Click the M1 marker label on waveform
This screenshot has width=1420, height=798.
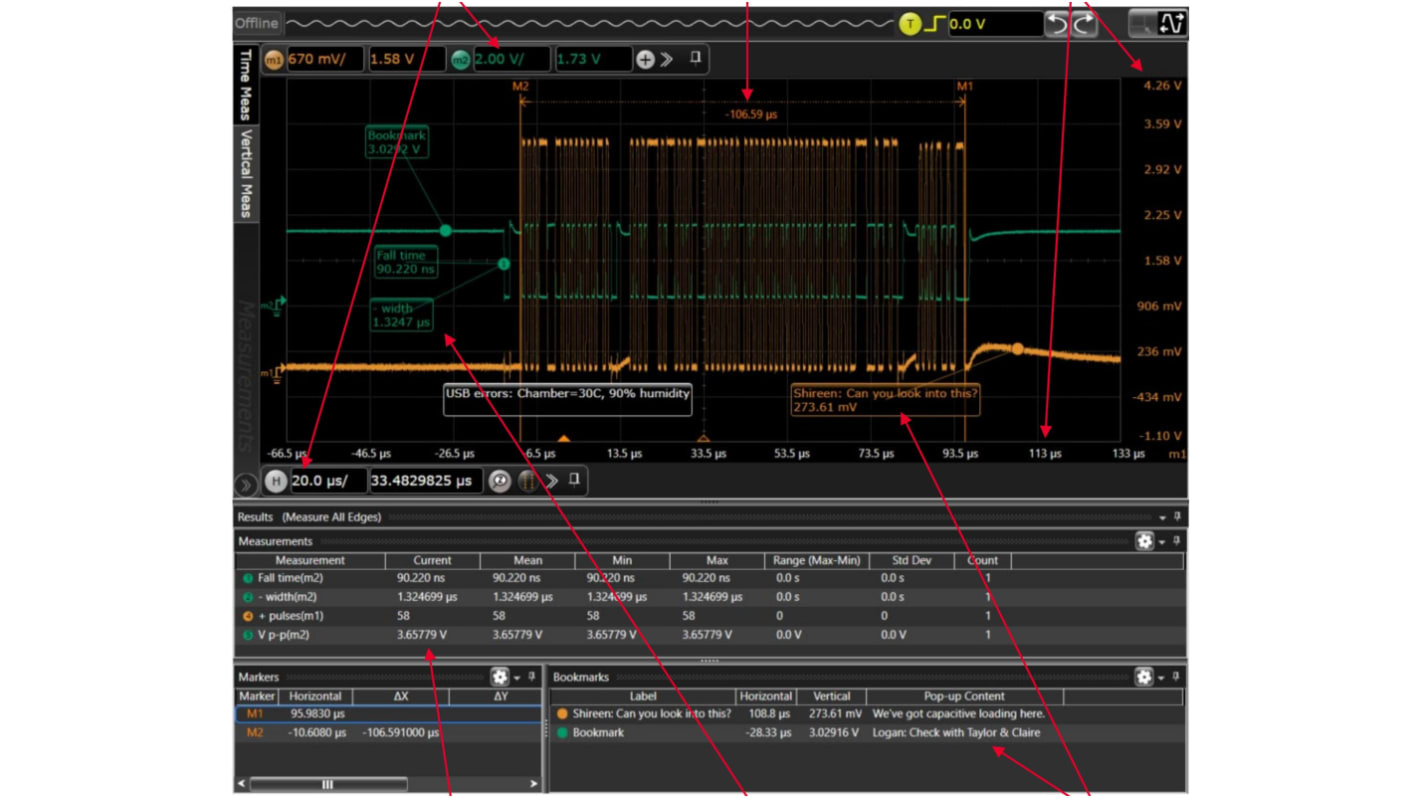(964, 87)
